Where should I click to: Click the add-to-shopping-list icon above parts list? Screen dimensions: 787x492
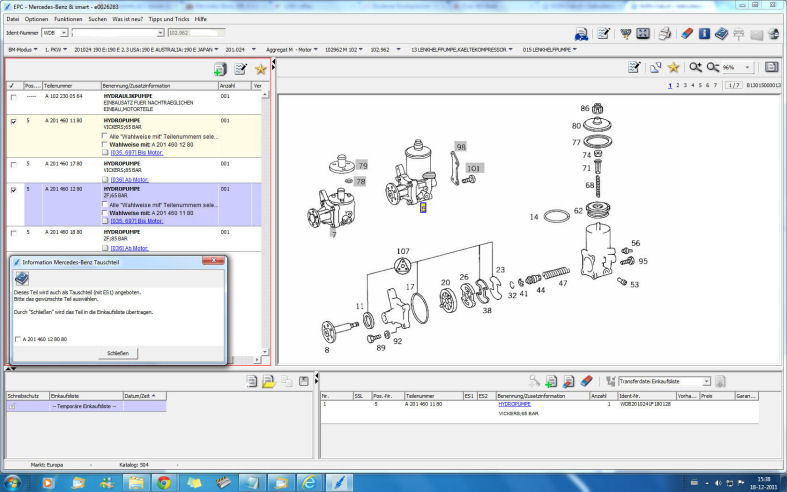coord(220,69)
